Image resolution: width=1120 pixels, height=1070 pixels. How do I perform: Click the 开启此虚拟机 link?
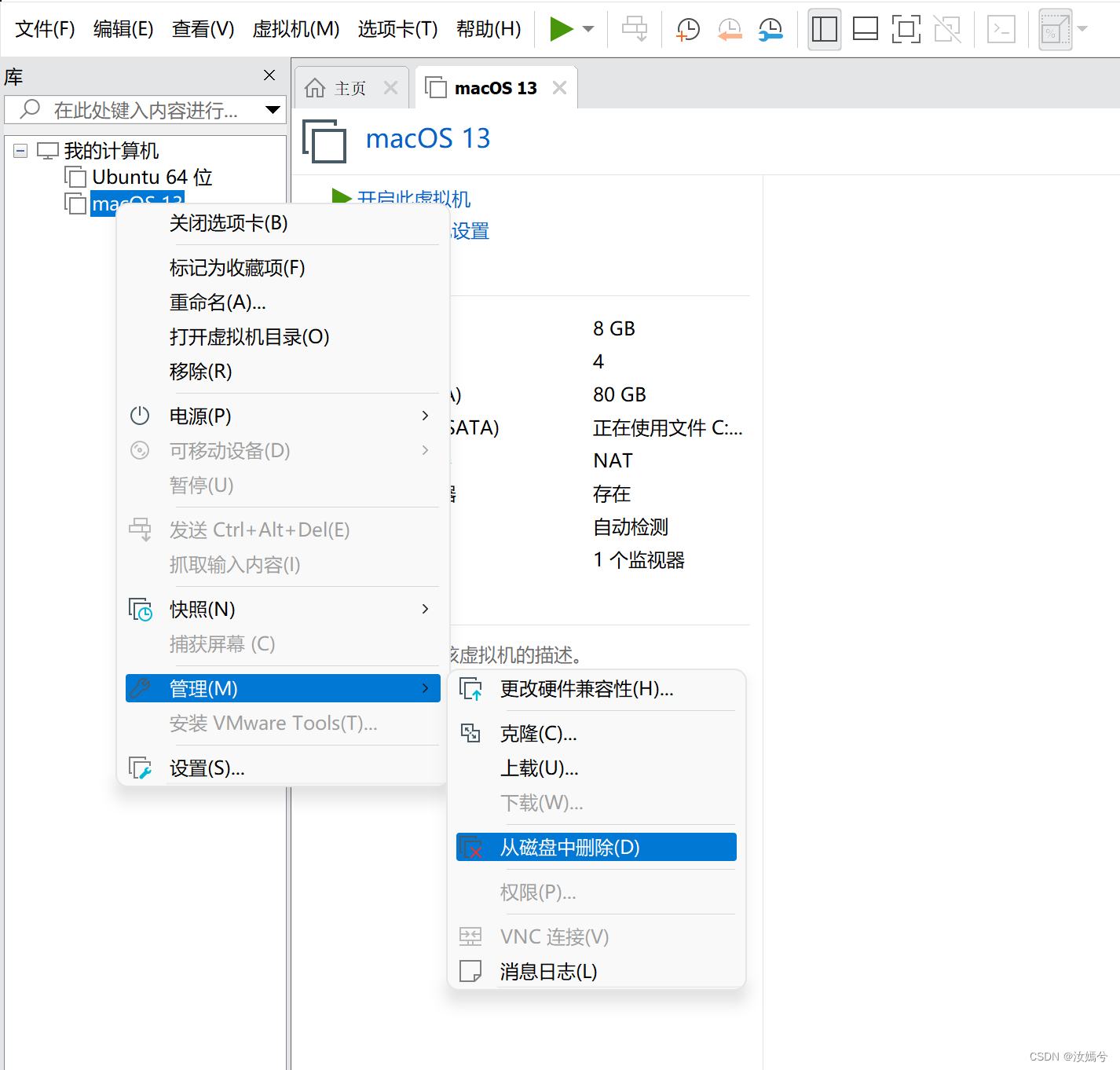click(x=414, y=199)
